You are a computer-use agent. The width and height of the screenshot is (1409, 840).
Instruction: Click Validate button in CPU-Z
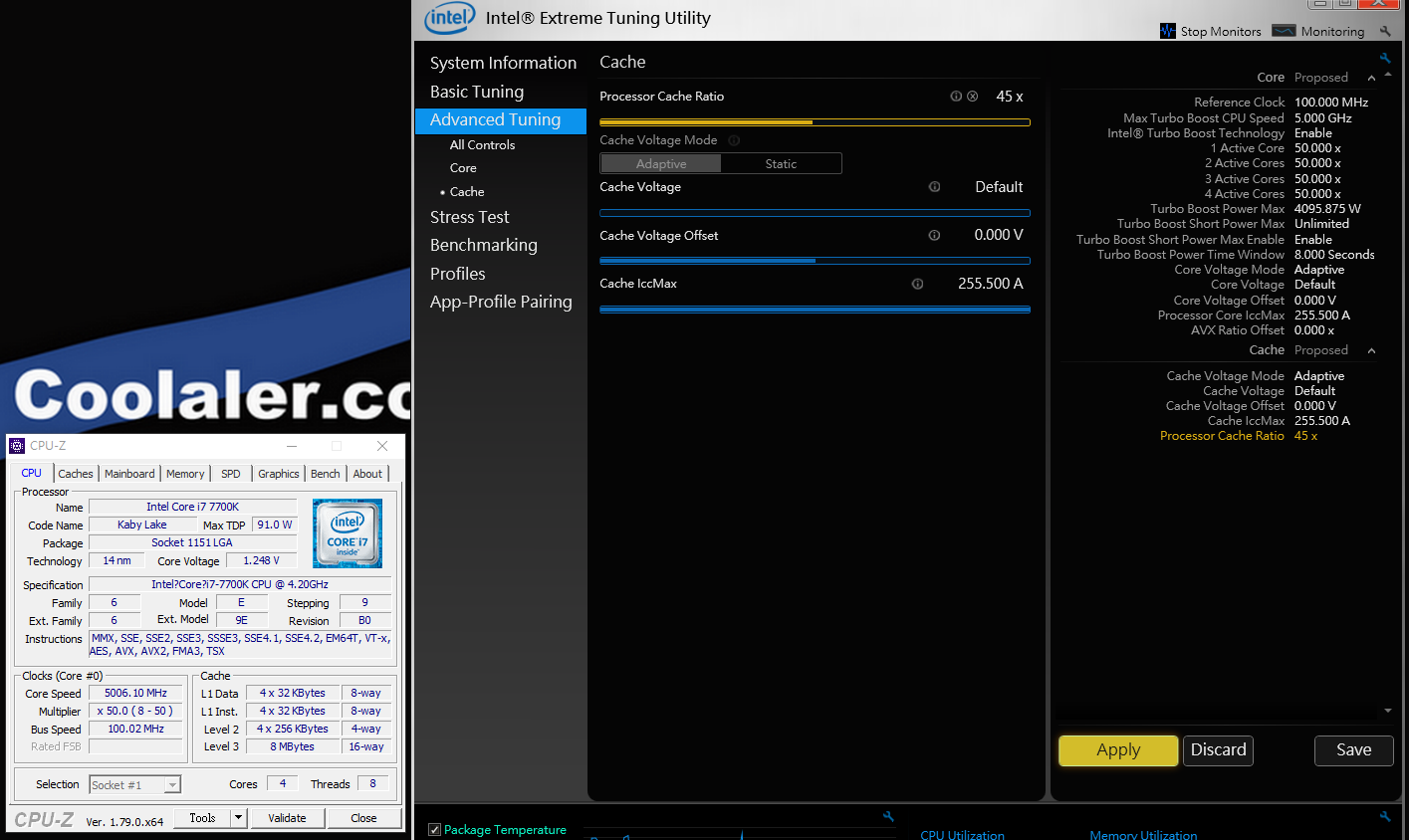coord(287,818)
